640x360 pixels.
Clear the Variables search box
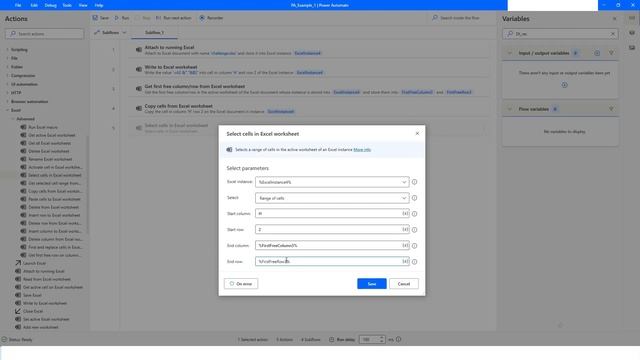pos(613,34)
